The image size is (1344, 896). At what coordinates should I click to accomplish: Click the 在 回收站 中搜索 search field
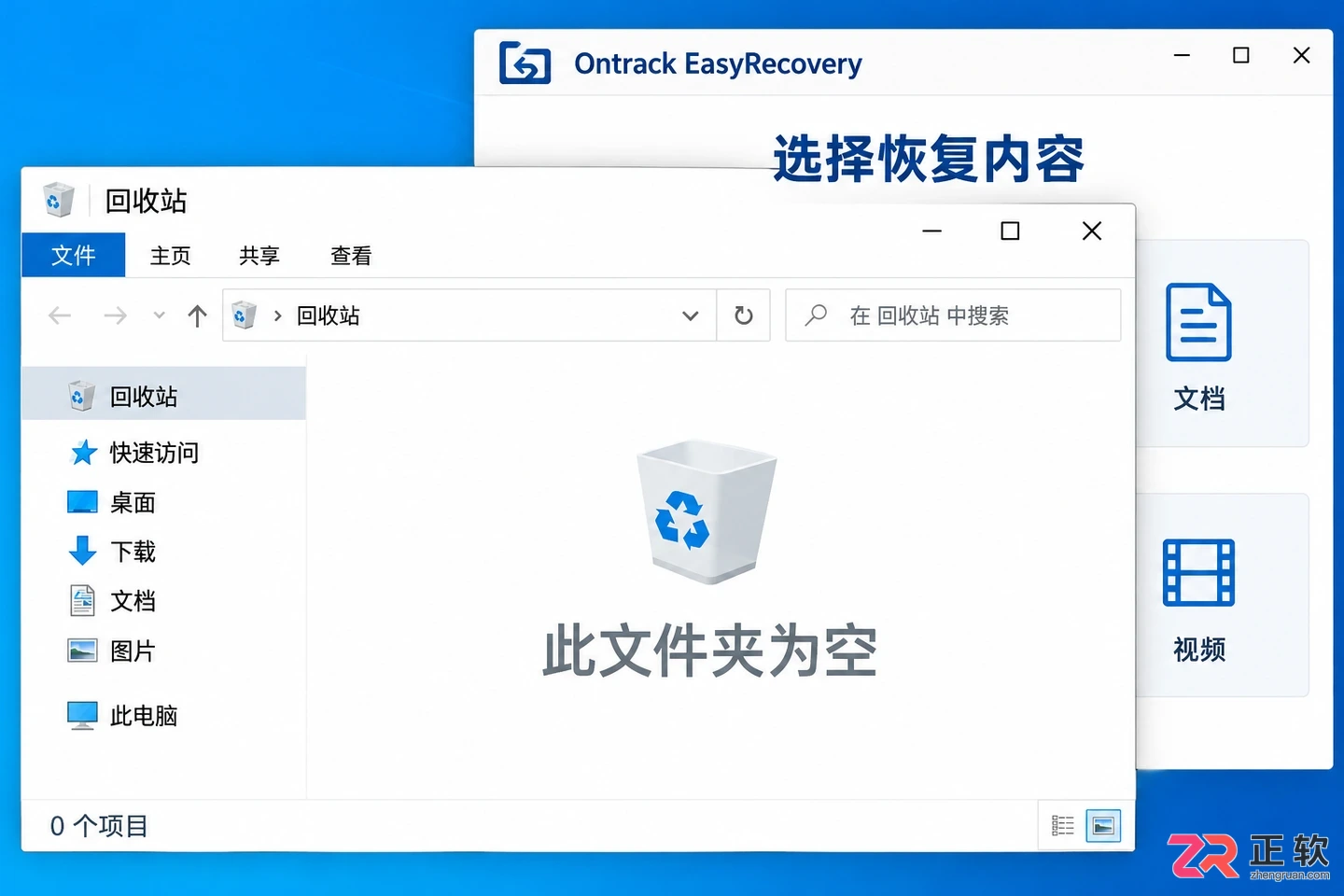pyautogui.click(x=953, y=315)
